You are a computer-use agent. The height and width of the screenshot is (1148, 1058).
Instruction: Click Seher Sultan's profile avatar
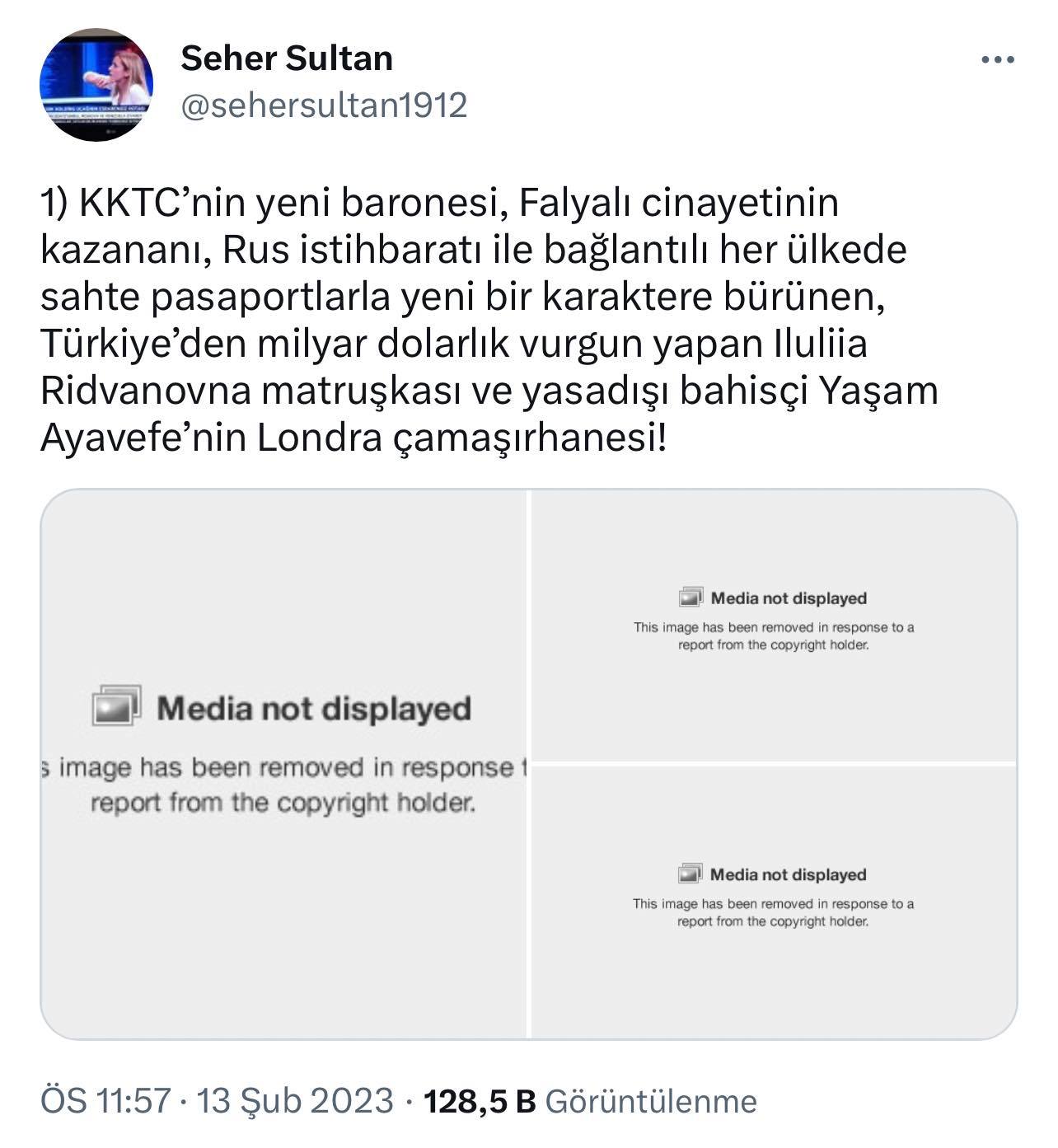96,85
